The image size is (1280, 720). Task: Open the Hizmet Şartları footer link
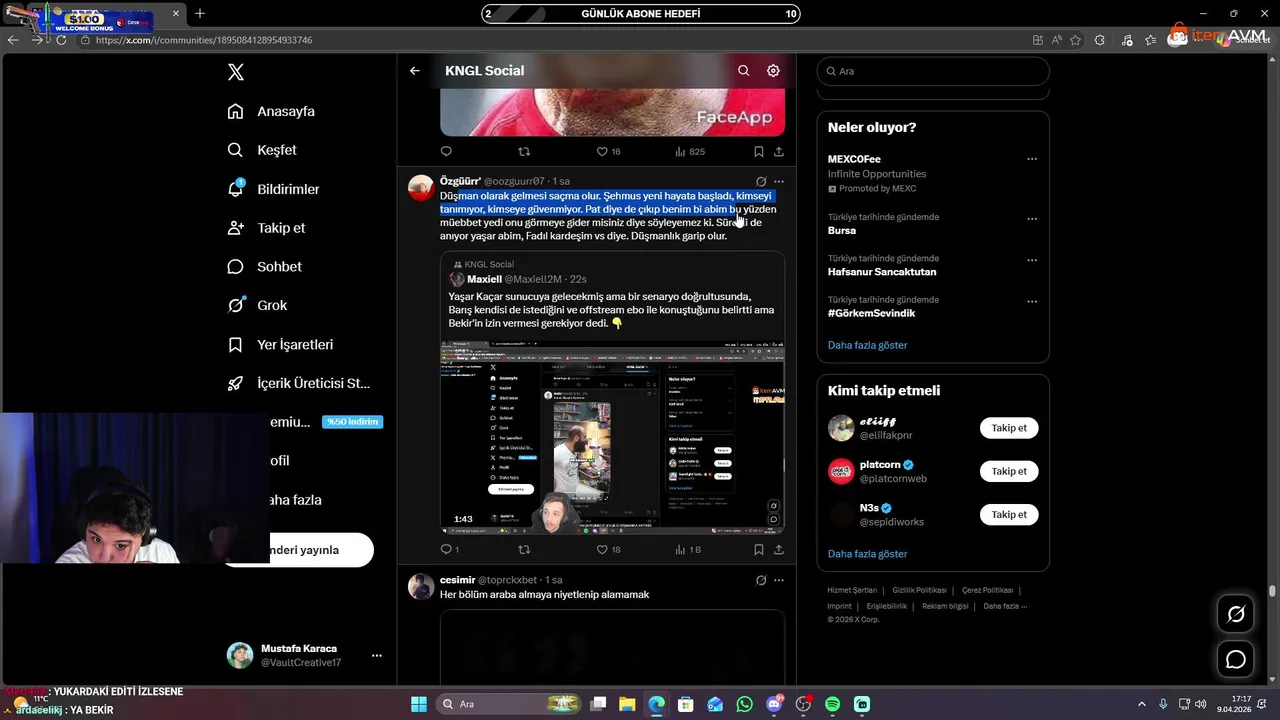(x=852, y=590)
